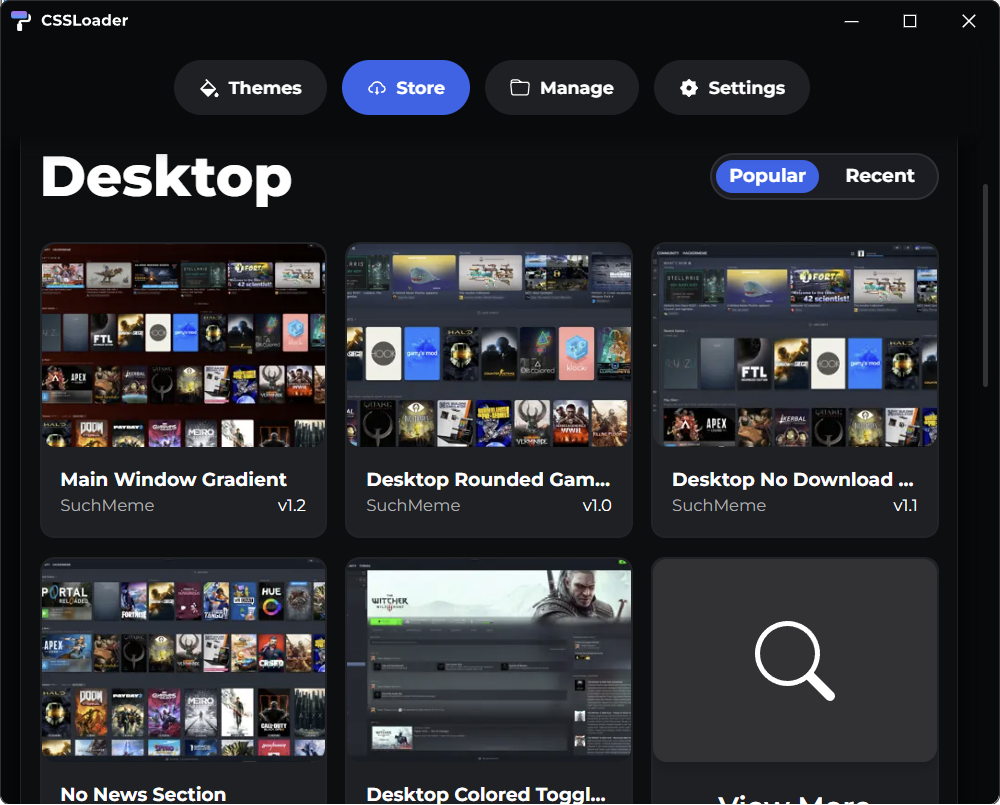This screenshot has width=1000, height=805.
Task: Open the Settings tab
Action: [x=732, y=87]
